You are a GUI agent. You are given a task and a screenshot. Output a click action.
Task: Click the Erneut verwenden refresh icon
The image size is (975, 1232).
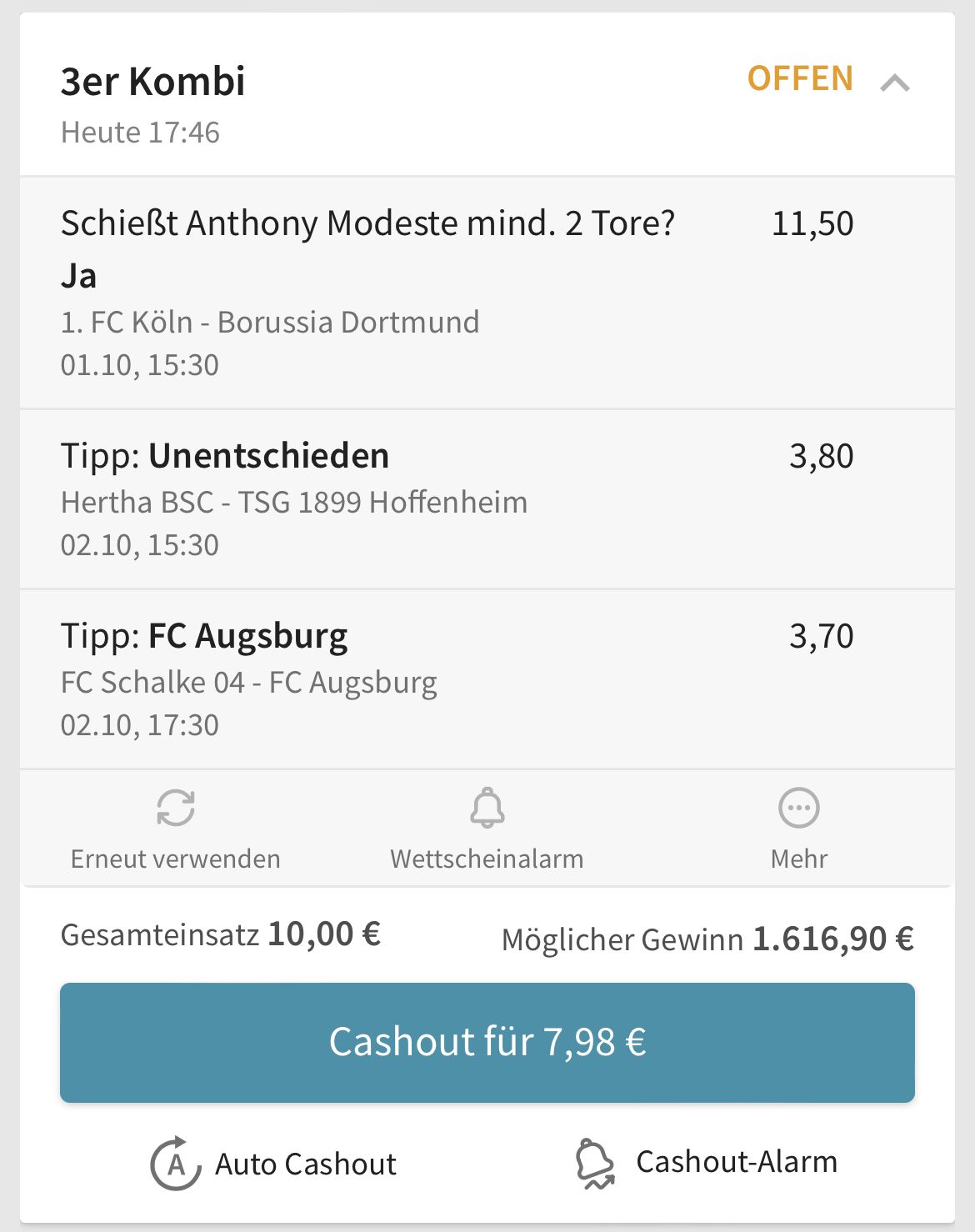click(176, 808)
